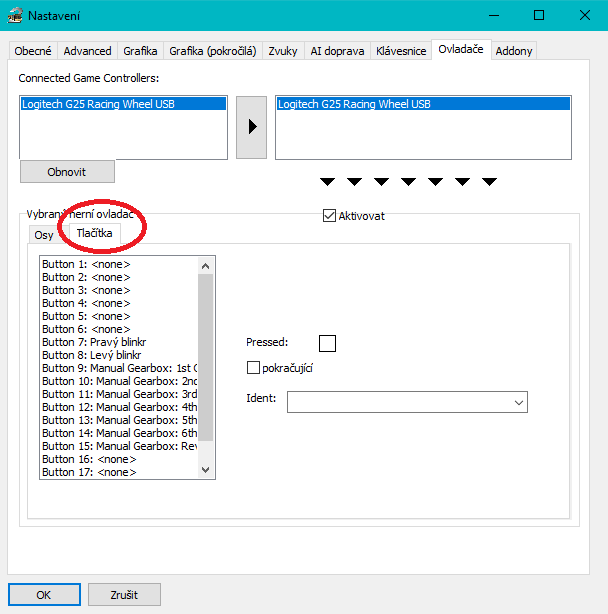
Task: Confirm settings with OK button
Action: pos(43,594)
